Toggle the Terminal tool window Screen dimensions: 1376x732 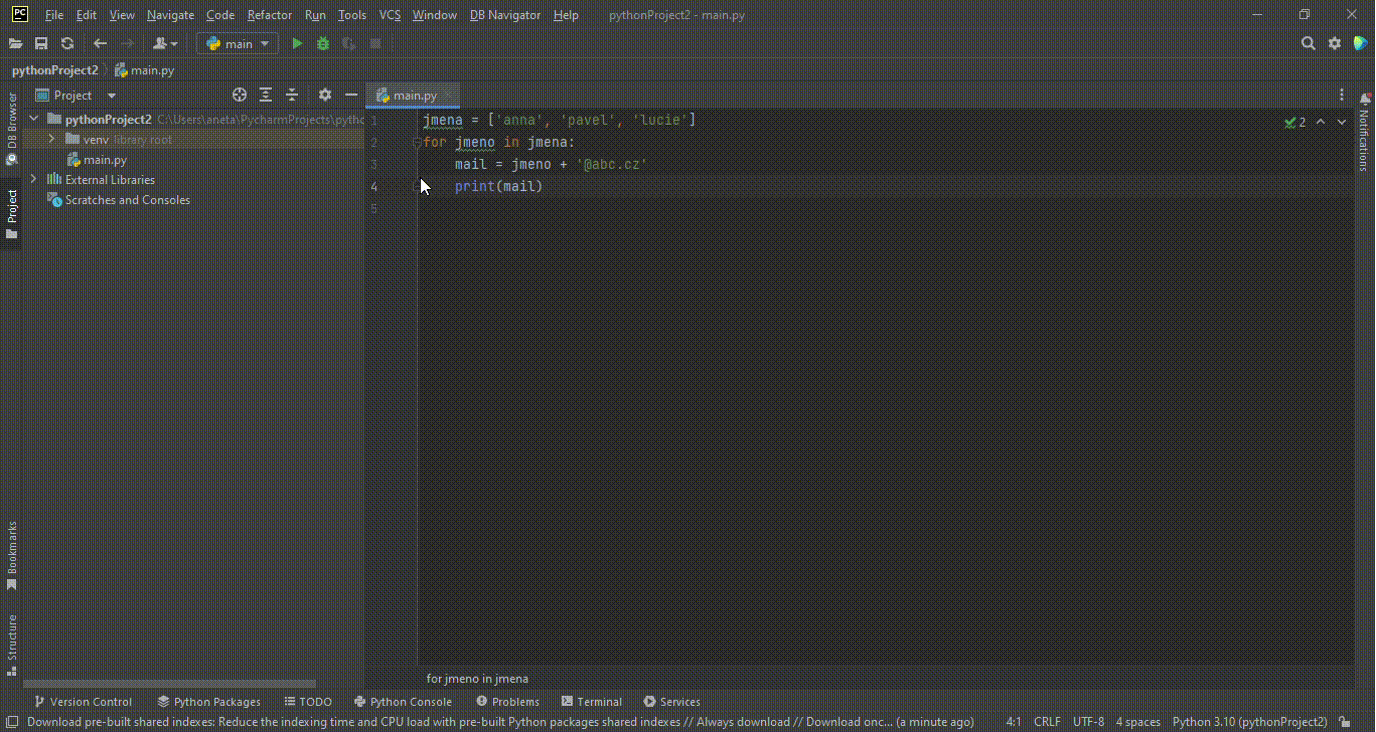coord(591,701)
